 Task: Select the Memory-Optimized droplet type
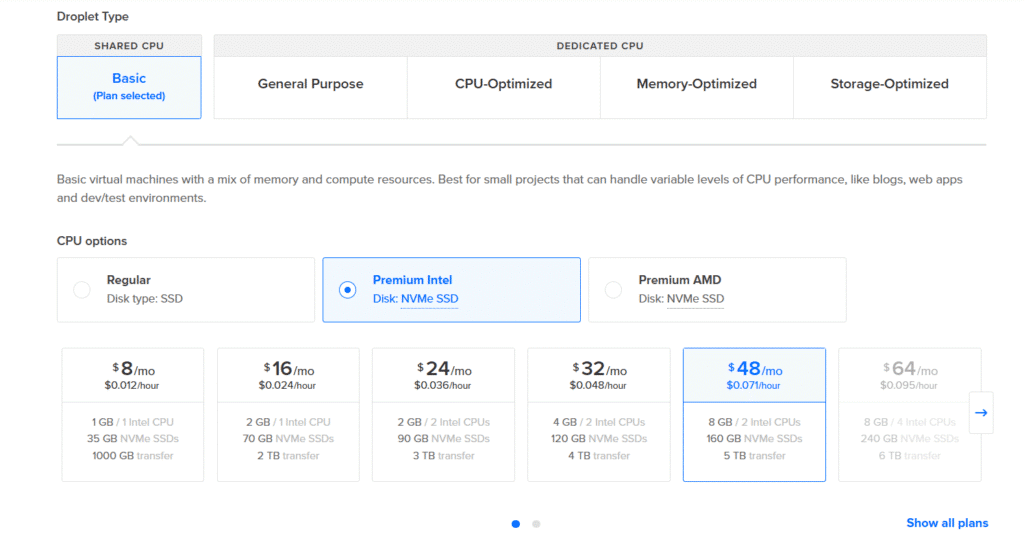(697, 84)
